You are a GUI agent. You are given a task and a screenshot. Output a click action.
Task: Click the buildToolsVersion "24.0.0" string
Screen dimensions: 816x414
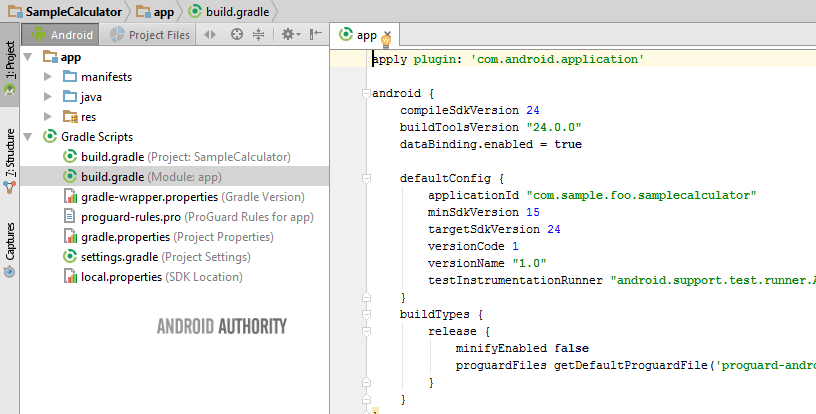click(x=554, y=127)
